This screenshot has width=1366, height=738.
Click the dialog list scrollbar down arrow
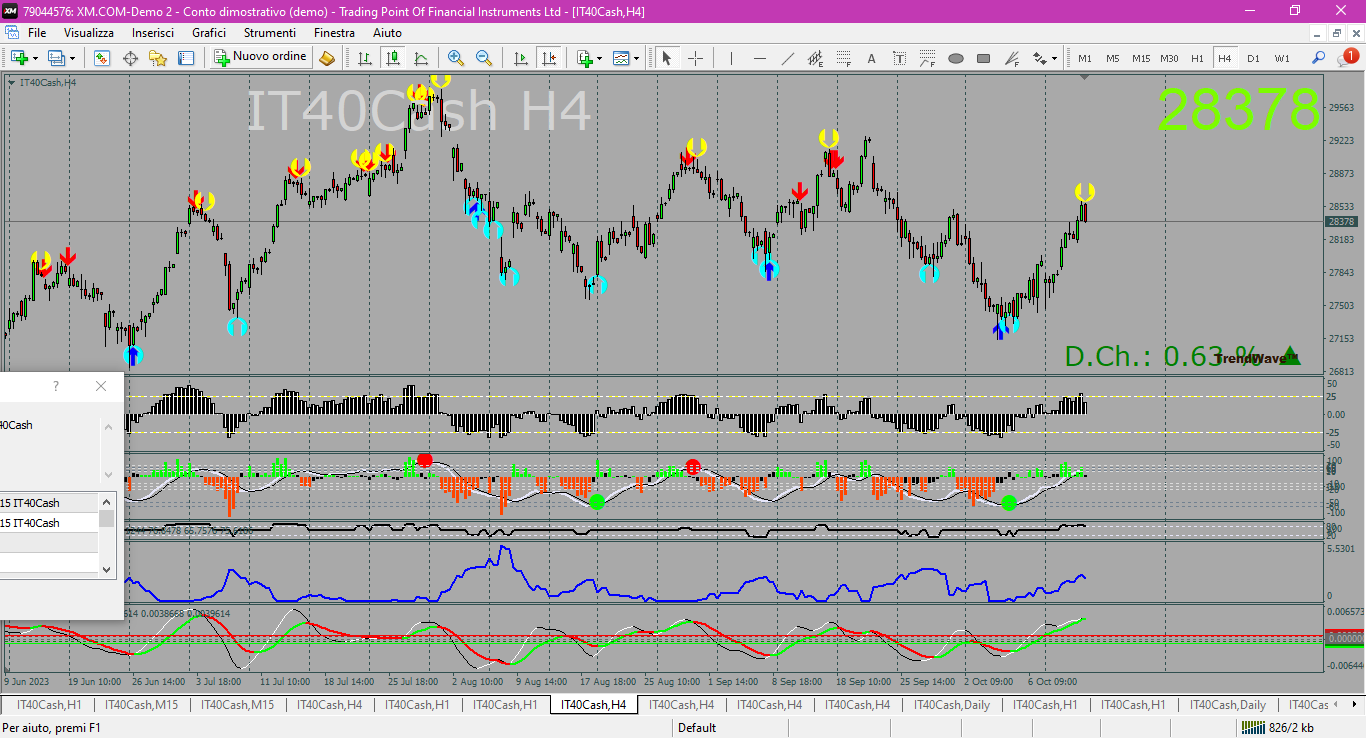108,569
